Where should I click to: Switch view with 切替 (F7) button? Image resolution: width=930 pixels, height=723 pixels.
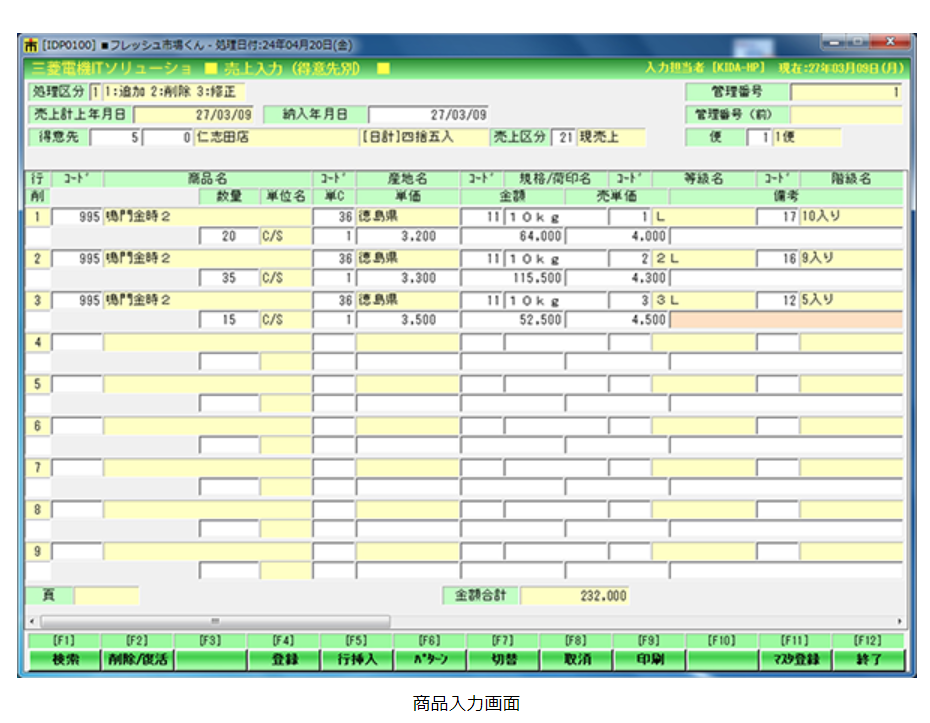503,660
